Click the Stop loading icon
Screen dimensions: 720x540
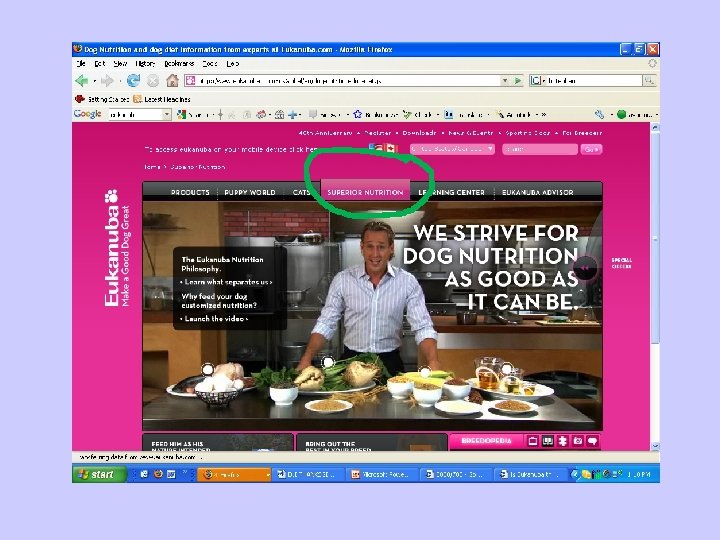[x=153, y=81]
